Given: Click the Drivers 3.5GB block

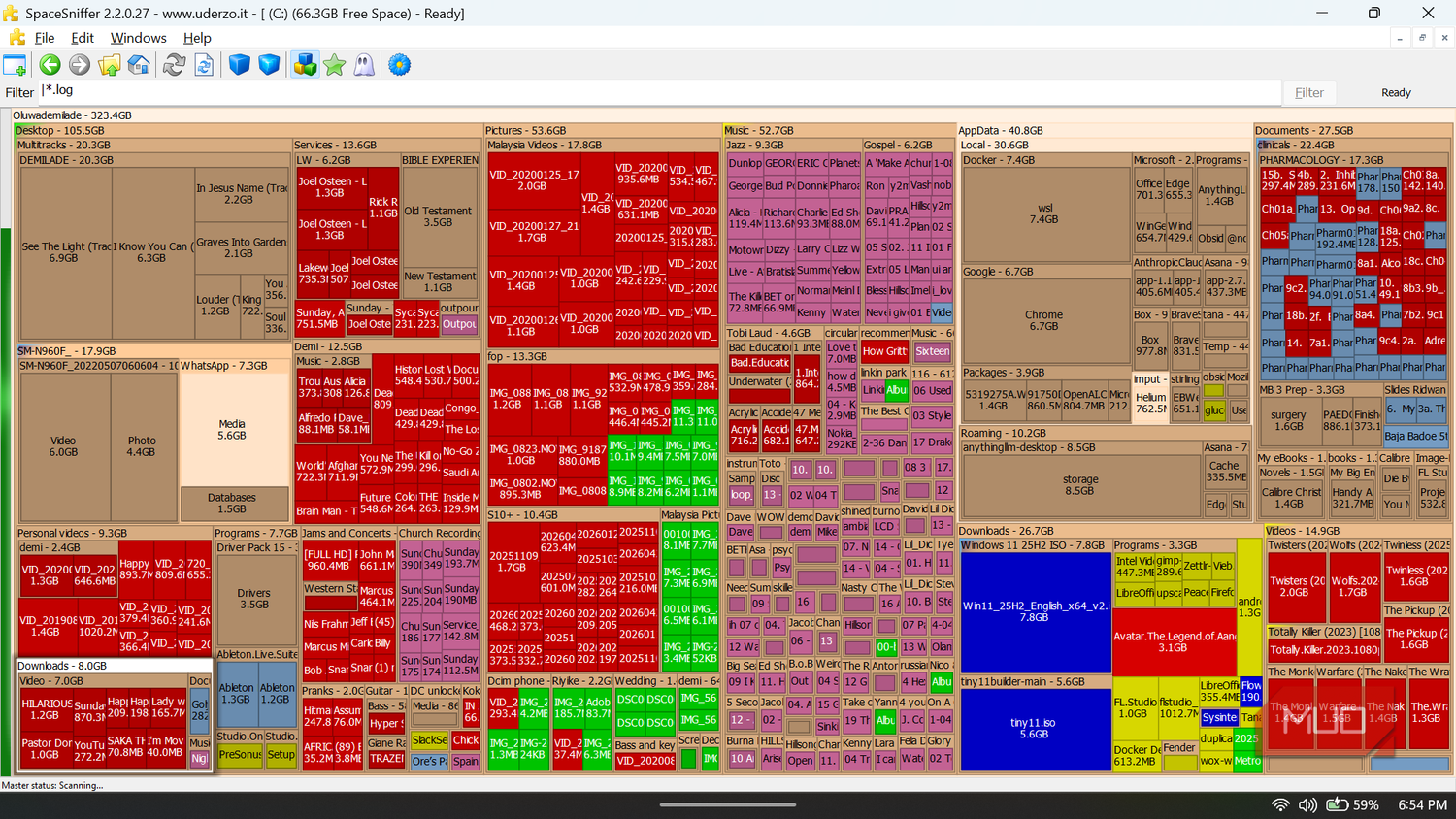Looking at the screenshot, I should pos(254,599).
